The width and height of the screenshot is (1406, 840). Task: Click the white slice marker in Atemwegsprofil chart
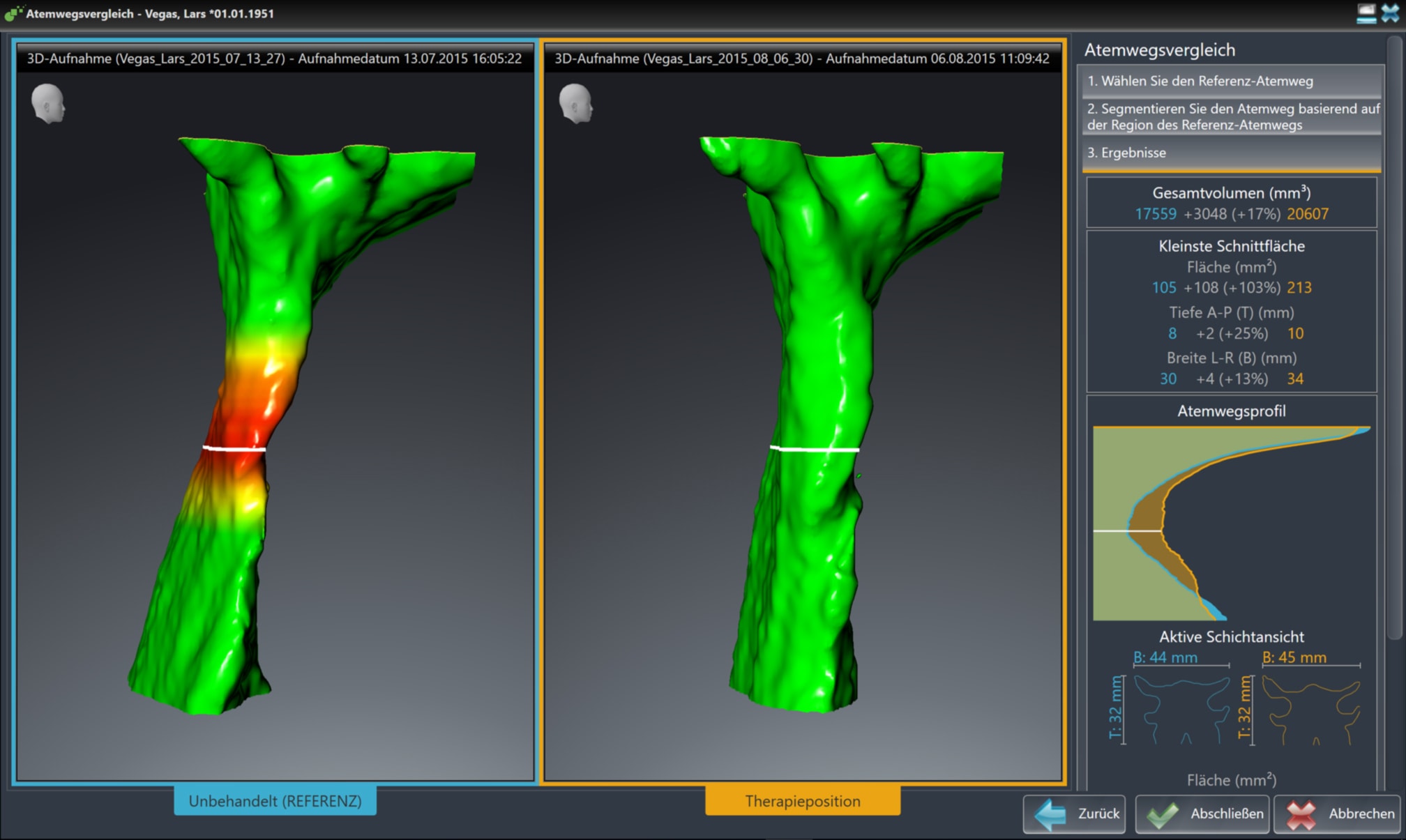coord(1126,531)
